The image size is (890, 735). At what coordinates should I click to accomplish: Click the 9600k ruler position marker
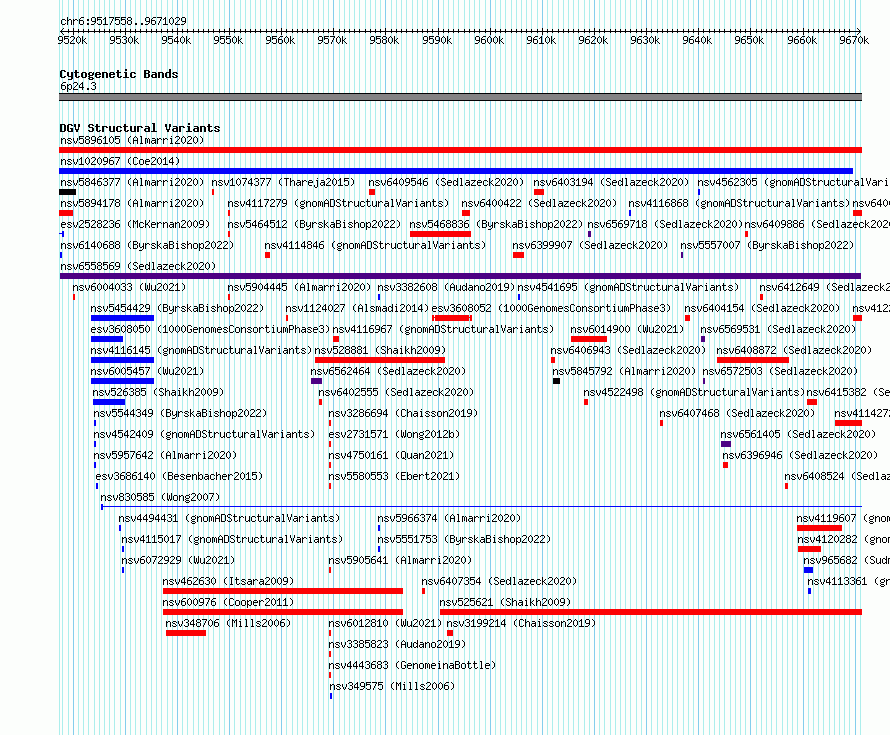click(489, 40)
